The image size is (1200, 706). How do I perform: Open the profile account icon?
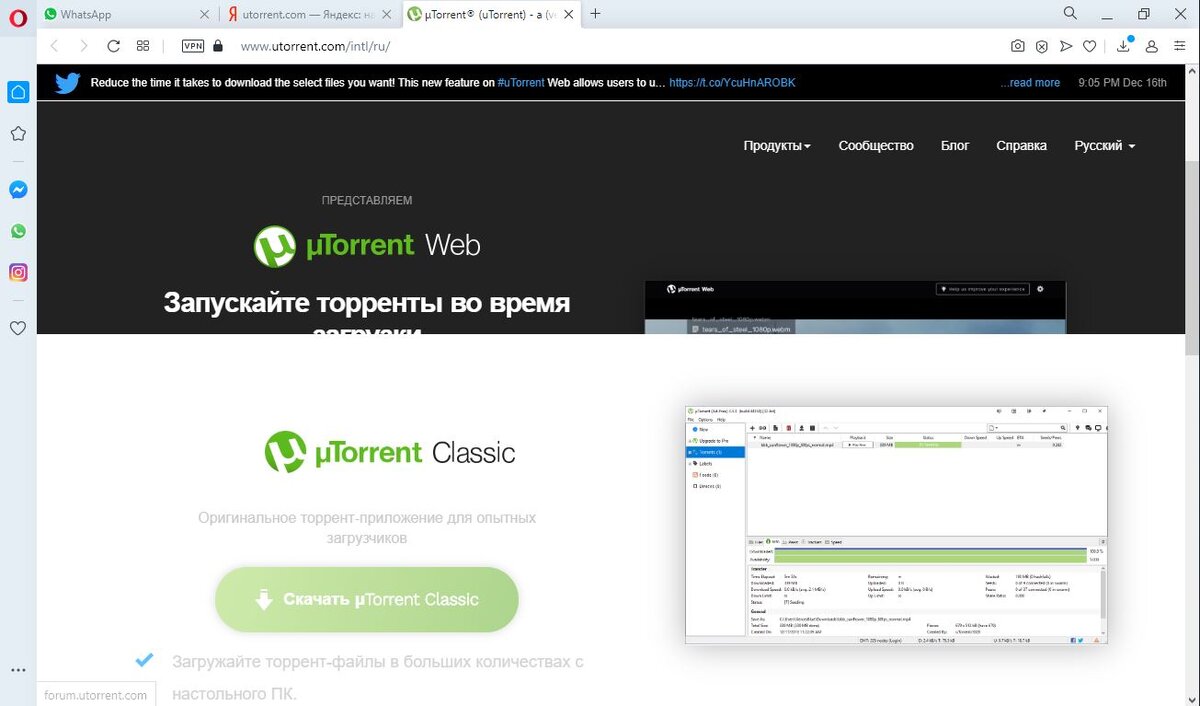pos(1152,46)
